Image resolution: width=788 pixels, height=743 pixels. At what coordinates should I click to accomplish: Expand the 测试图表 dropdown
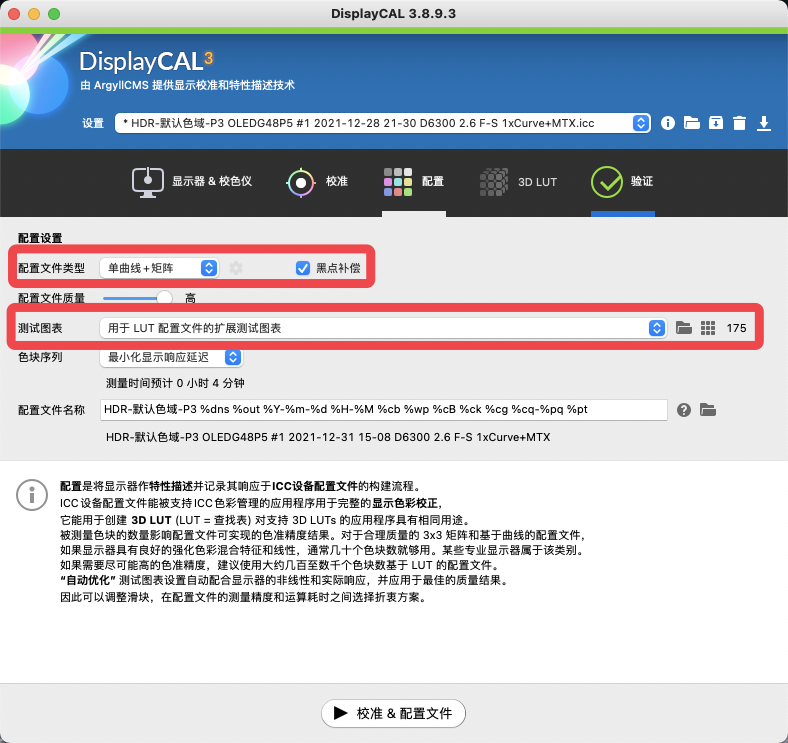pyautogui.click(x=383, y=328)
